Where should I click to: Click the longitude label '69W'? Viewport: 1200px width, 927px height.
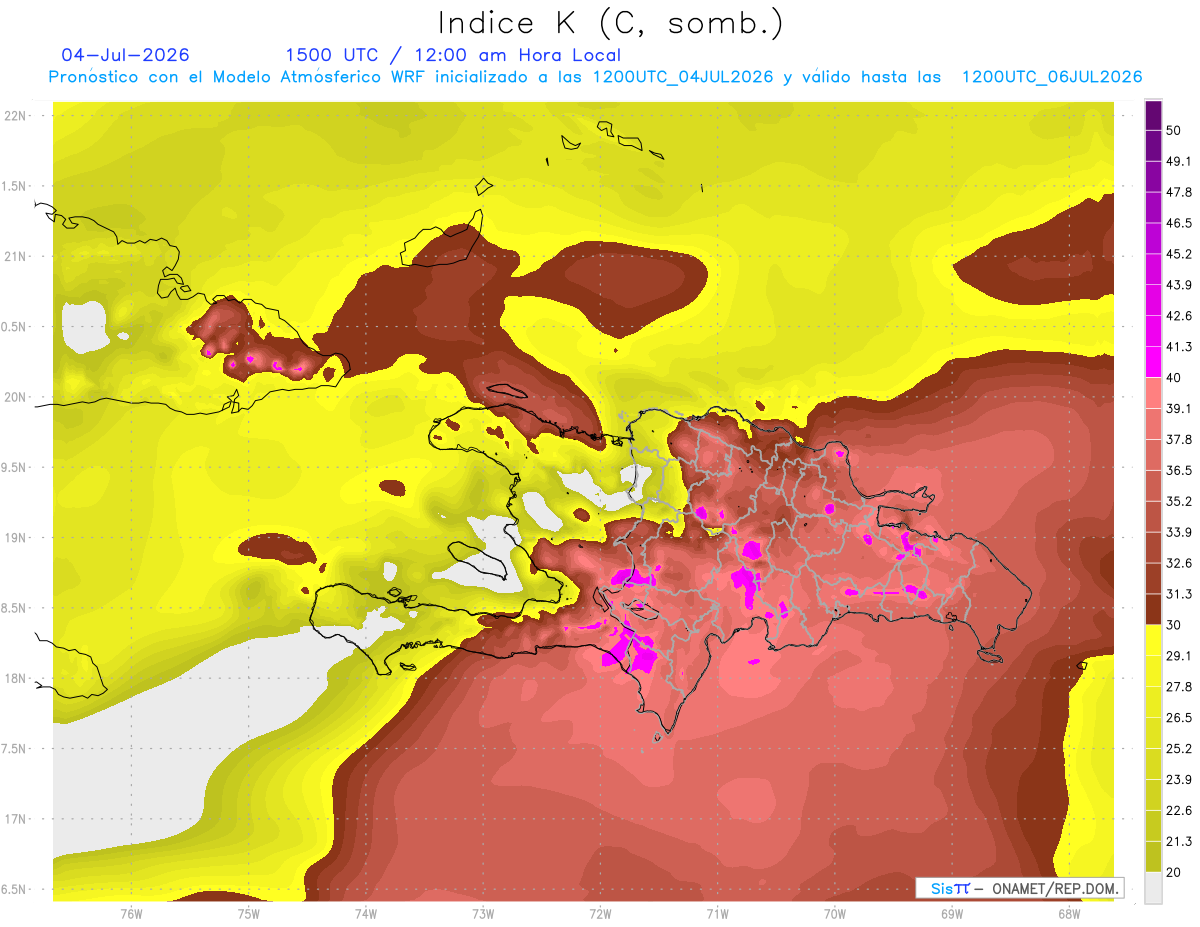click(x=951, y=914)
